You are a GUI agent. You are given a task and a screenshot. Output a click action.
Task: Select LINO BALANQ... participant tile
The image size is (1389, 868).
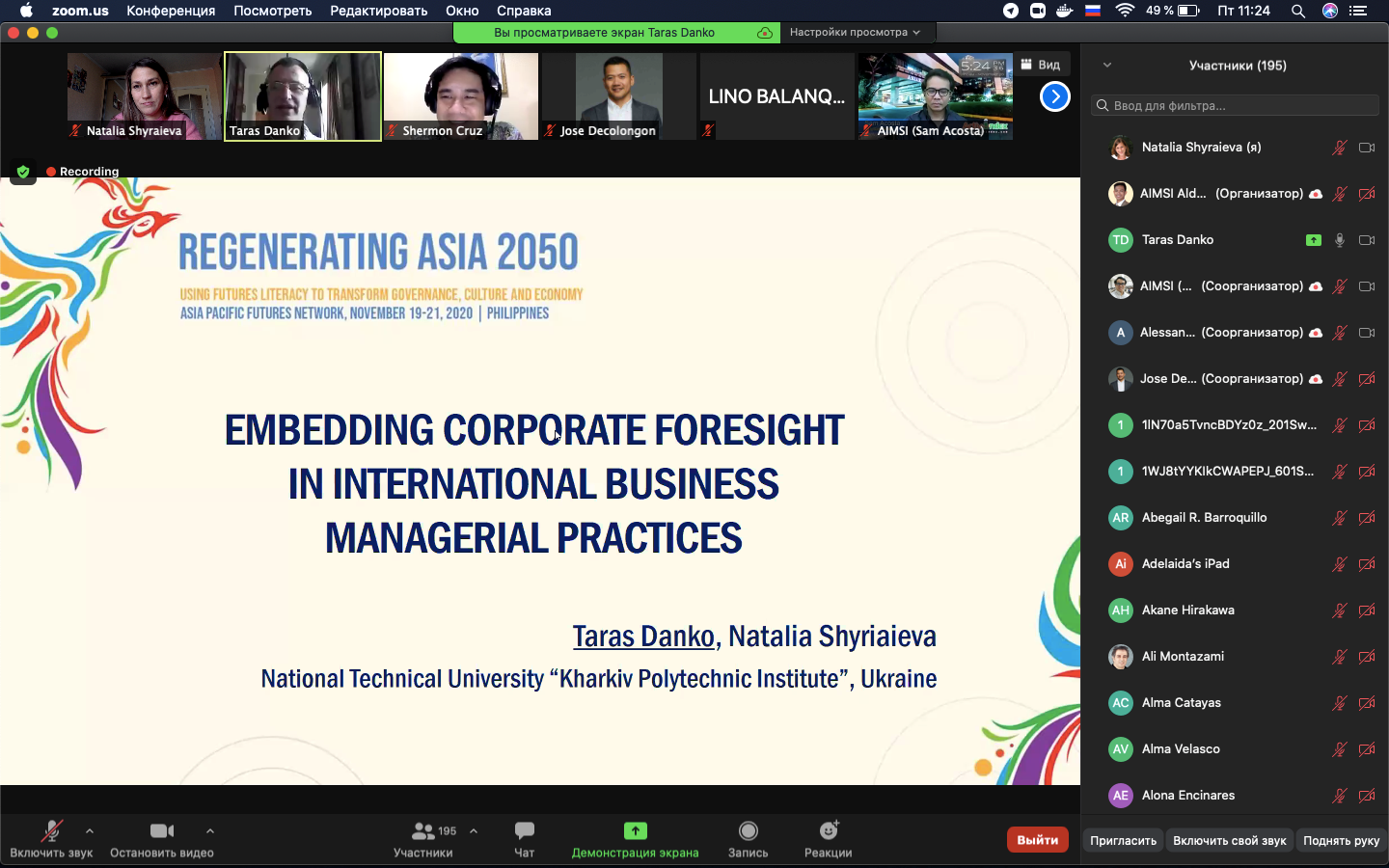[777, 96]
